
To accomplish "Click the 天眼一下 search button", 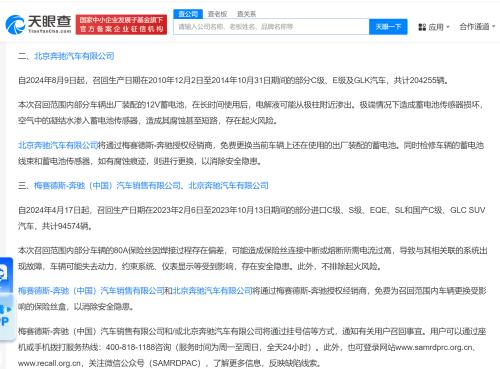I will [388, 27].
